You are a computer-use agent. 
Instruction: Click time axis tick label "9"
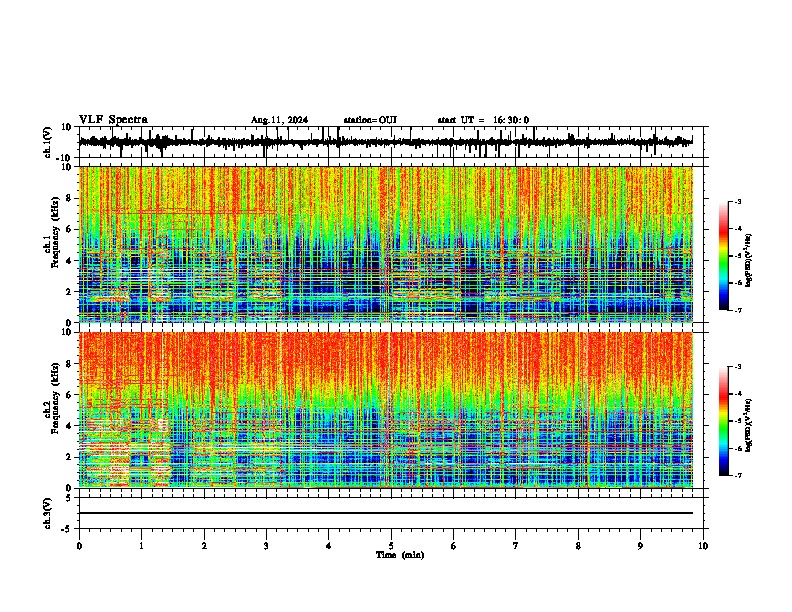tap(640, 546)
